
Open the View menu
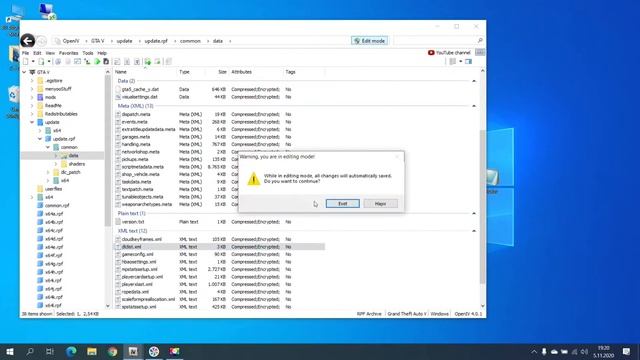(x=50, y=53)
